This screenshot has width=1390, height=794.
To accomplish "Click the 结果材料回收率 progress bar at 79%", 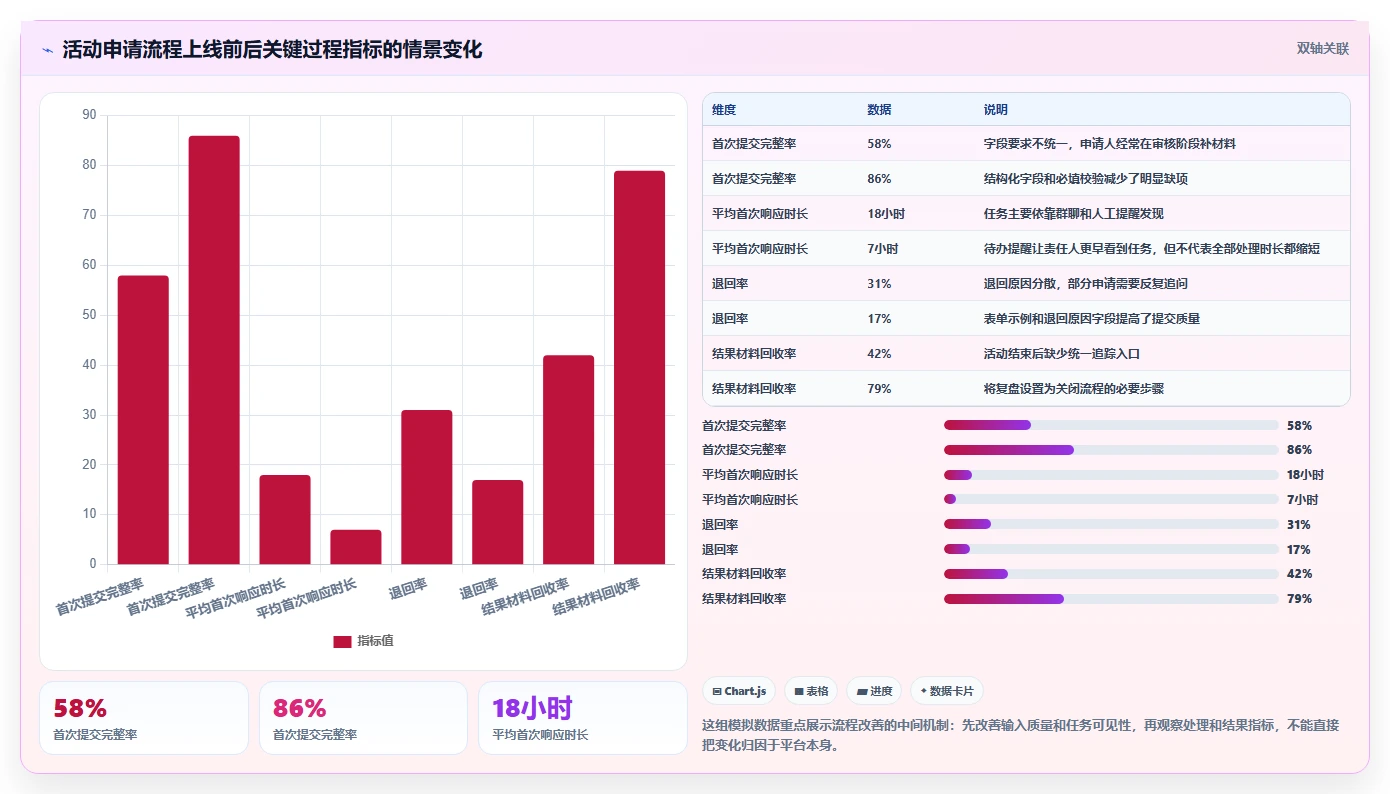I will click(x=1111, y=599).
